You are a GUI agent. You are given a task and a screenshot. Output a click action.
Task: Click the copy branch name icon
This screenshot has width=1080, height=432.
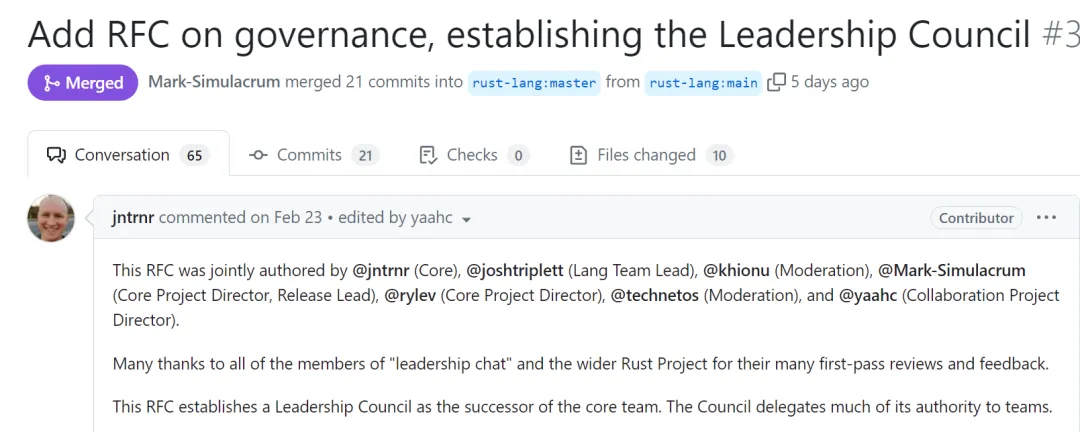point(776,83)
